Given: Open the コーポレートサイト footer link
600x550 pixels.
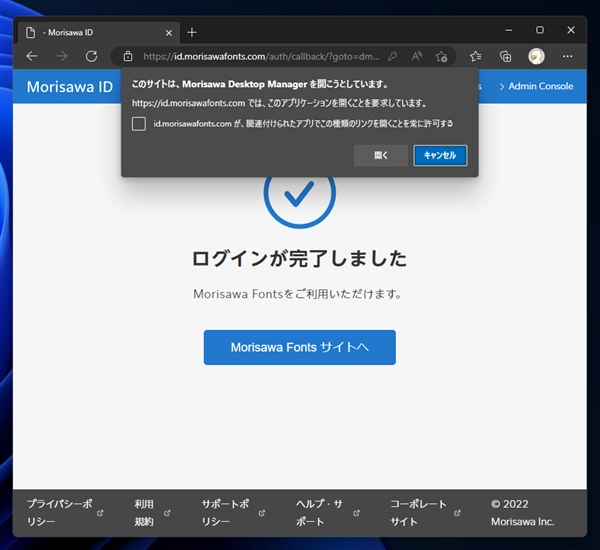Looking at the screenshot, I should tap(419, 512).
